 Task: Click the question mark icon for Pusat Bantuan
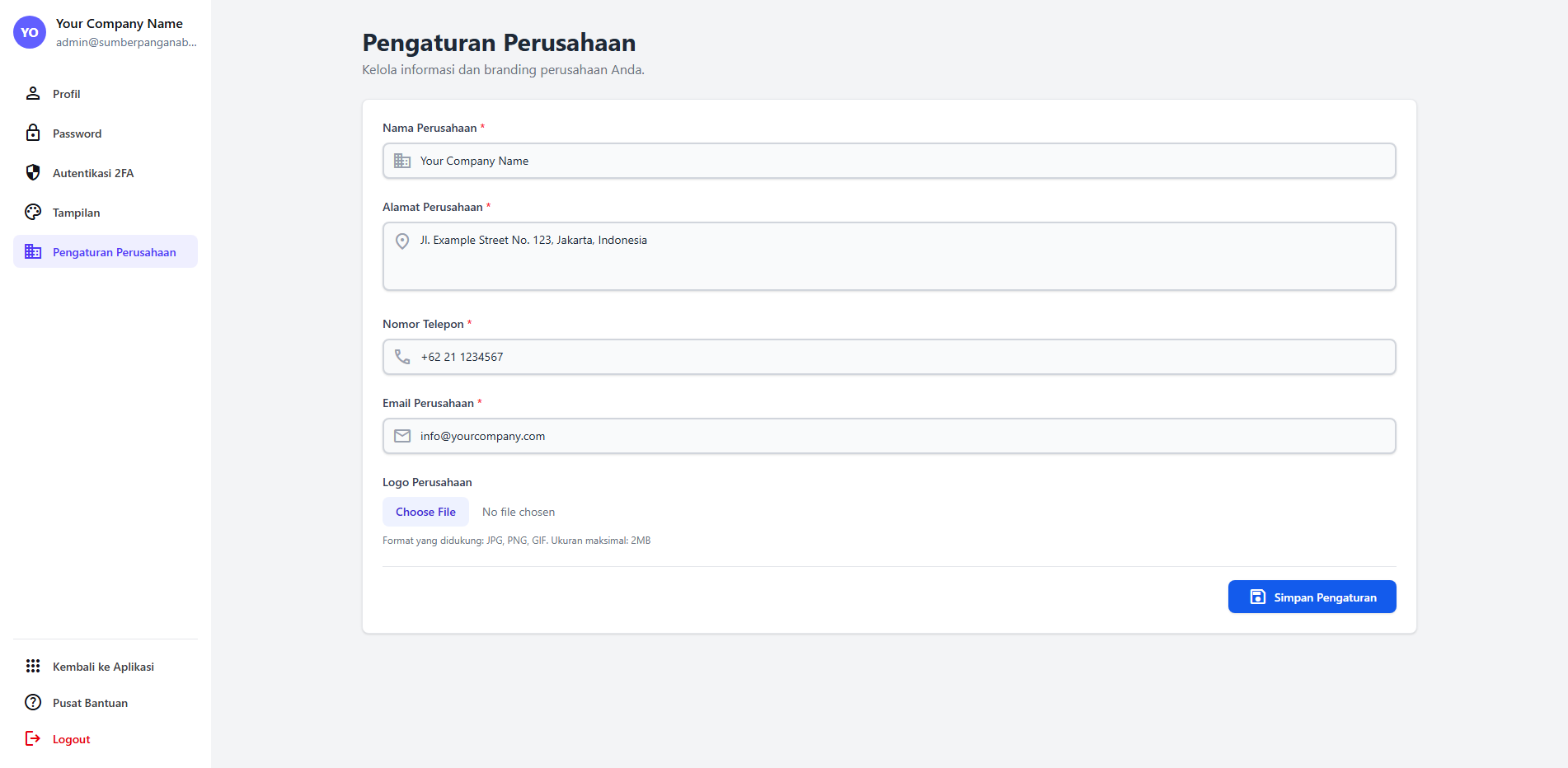tap(33, 702)
